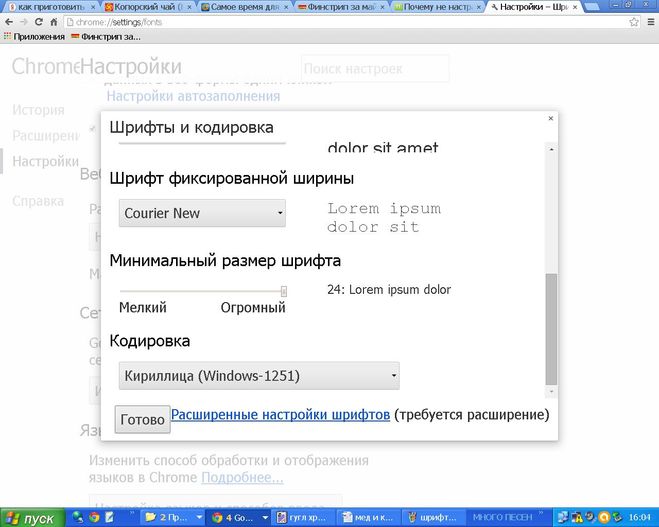Open the Приложения apps shortcut

point(34,37)
